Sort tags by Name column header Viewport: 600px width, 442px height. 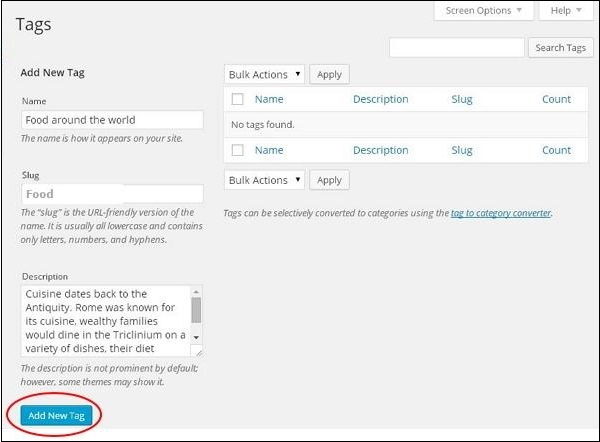point(269,99)
